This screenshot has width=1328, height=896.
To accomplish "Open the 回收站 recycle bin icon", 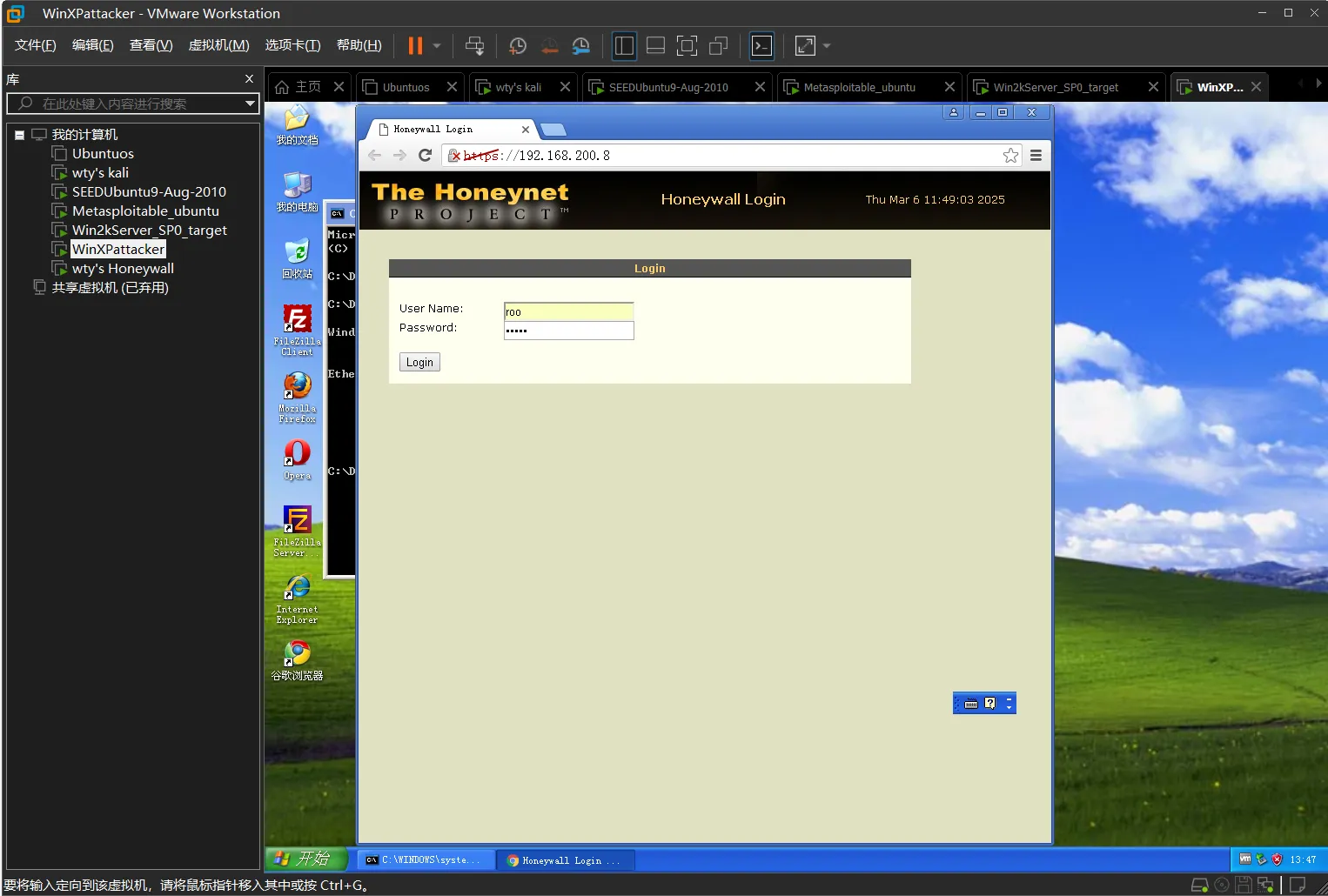I will (297, 258).
